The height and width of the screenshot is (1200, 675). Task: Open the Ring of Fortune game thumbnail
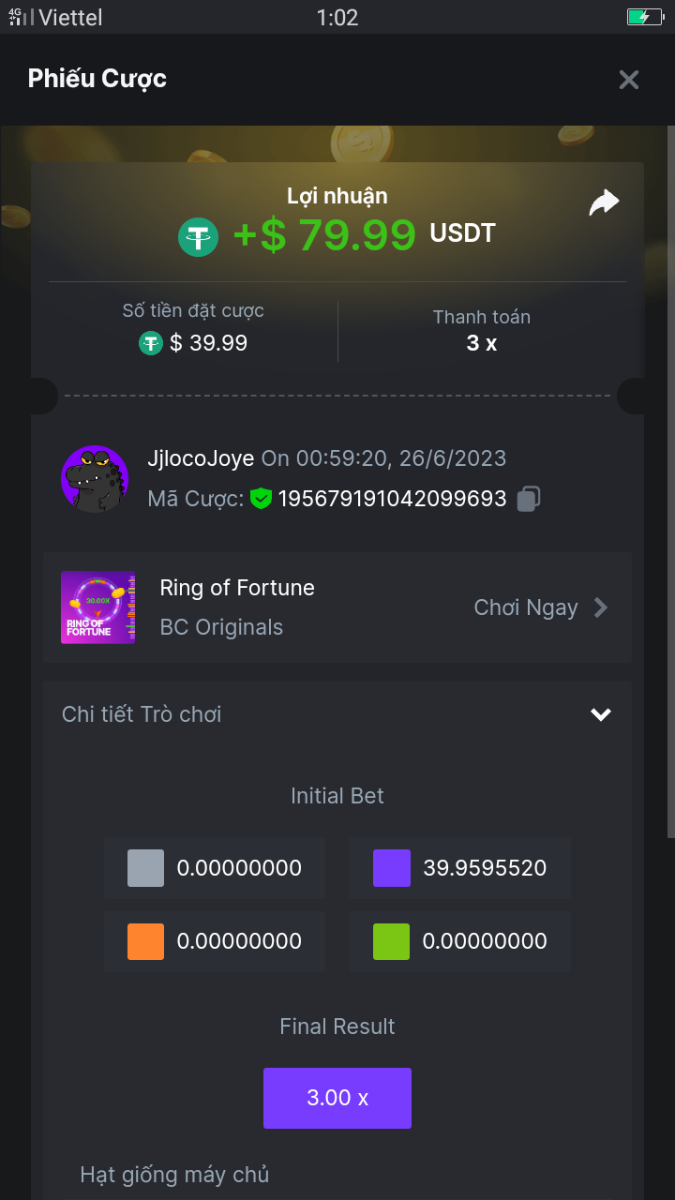coord(98,607)
